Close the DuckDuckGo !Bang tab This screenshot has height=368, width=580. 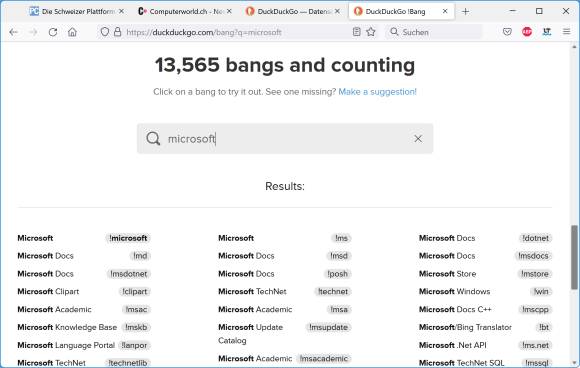click(445, 11)
